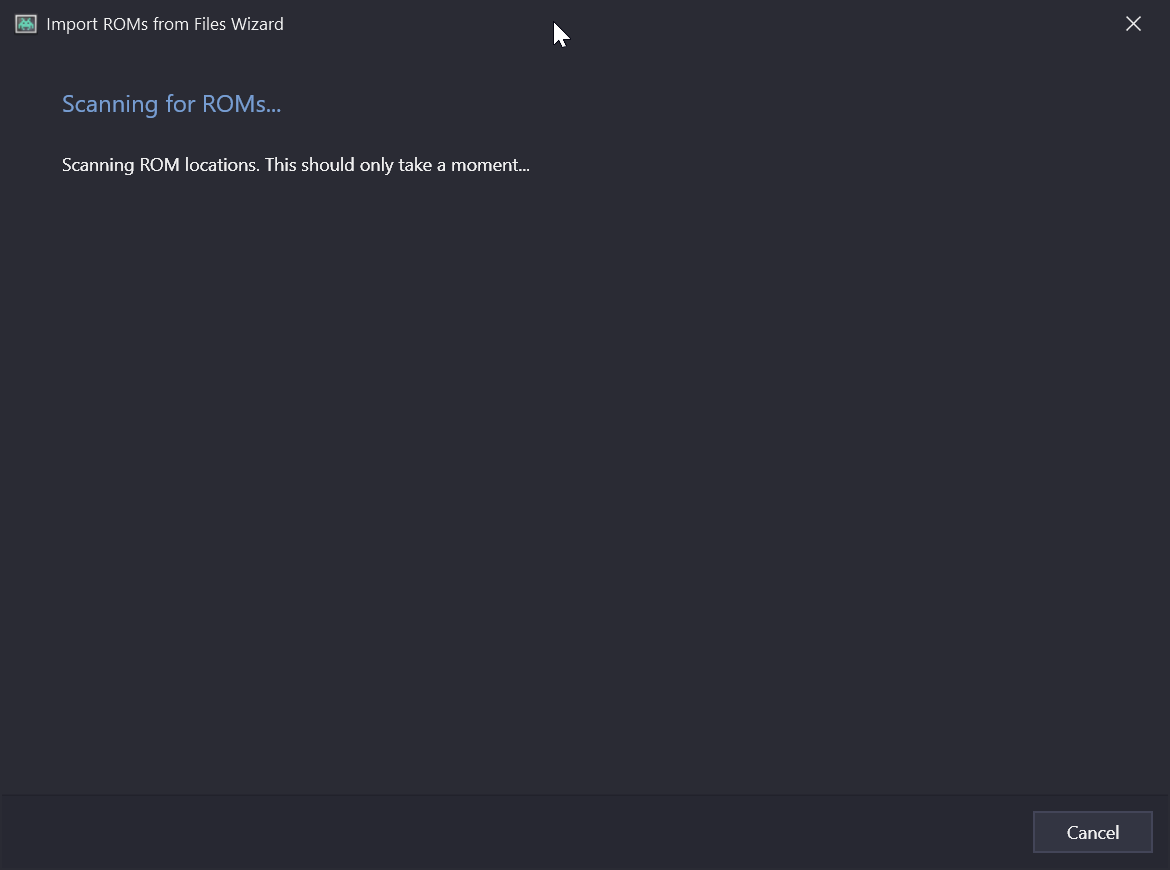
Task: Abort the scan using the Cancel button
Action: click(x=1092, y=832)
